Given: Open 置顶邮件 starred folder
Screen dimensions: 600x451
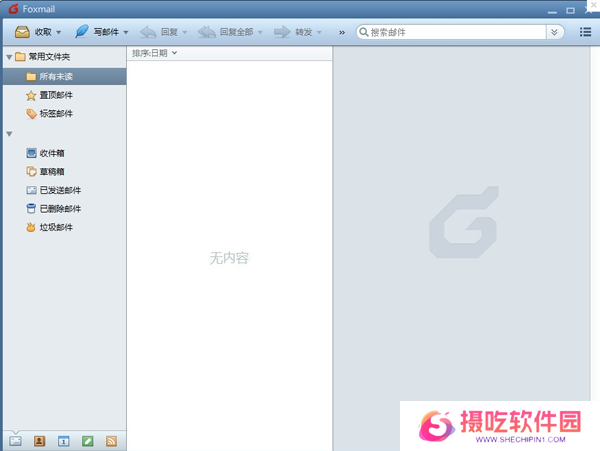Looking at the screenshot, I should (x=56, y=95).
